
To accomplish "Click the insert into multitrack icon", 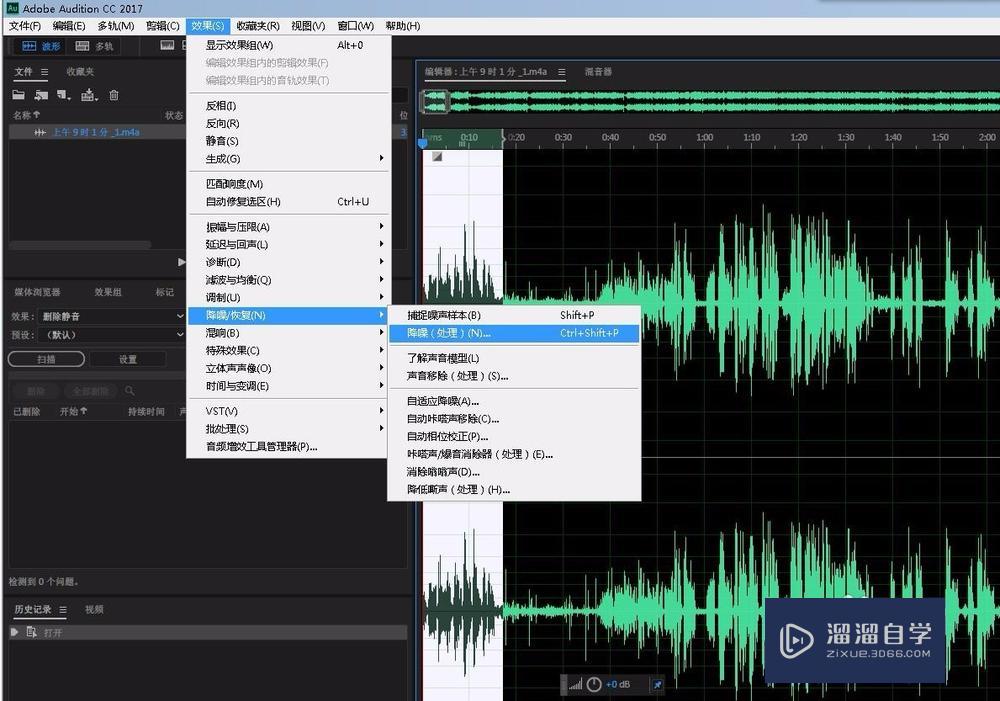I will tap(89, 96).
